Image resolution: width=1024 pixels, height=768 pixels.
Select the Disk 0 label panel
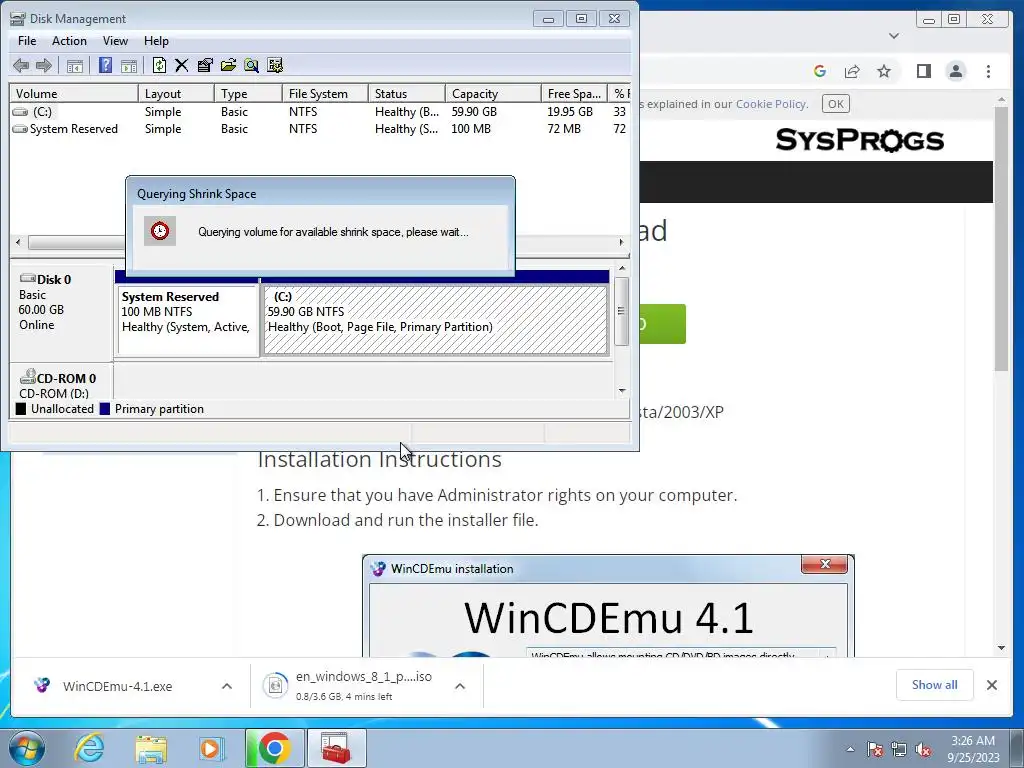click(61, 312)
